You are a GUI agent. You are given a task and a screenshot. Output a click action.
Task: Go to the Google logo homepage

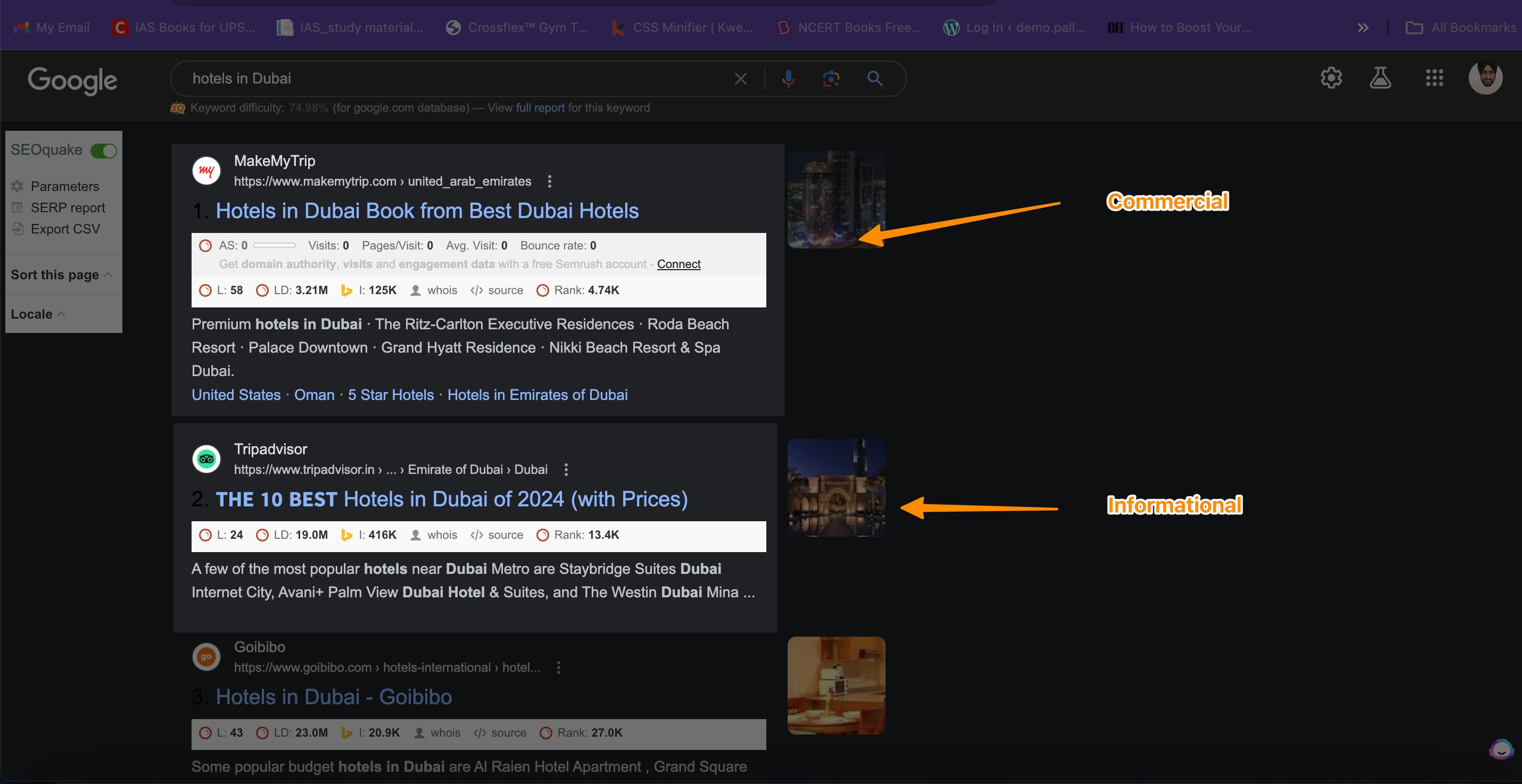tap(73, 80)
